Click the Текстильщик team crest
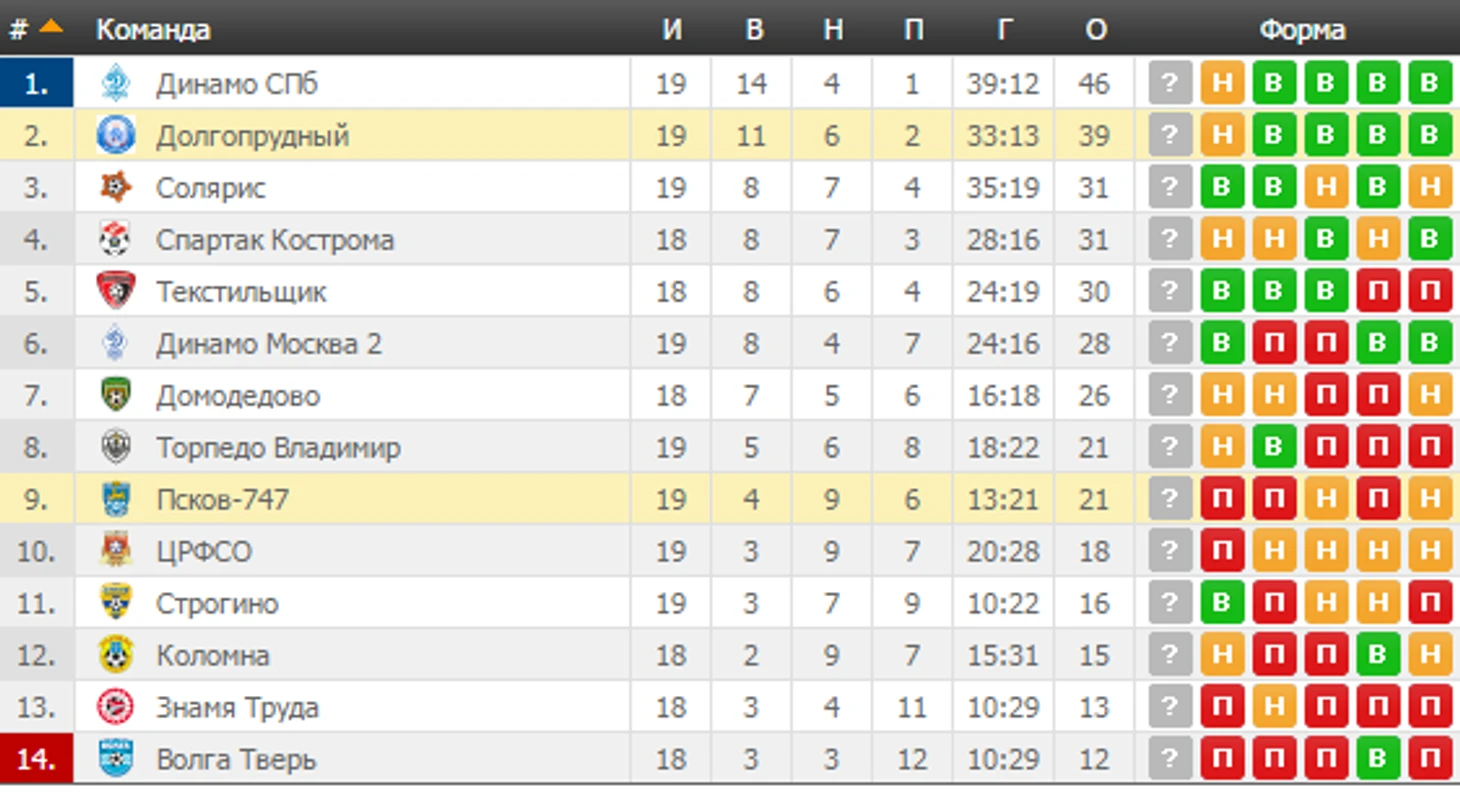Image resolution: width=1460 pixels, height=795 pixels. click(116, 291)
